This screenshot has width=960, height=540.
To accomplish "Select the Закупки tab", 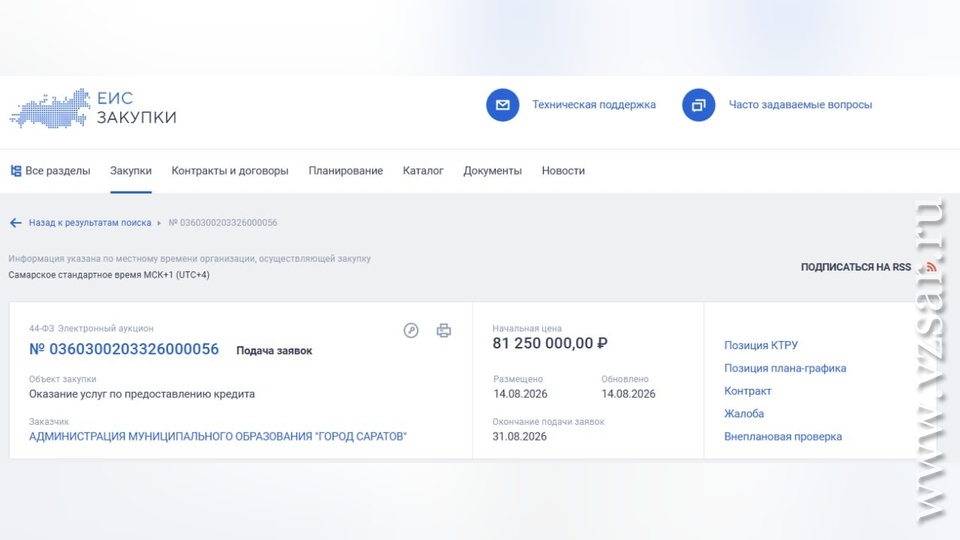I will tap(130, 171).
